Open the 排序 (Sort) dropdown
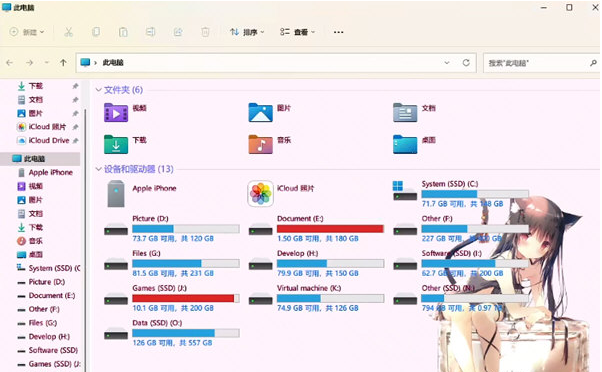The height and width of the screenshot is (372, 602). point(247,32)
